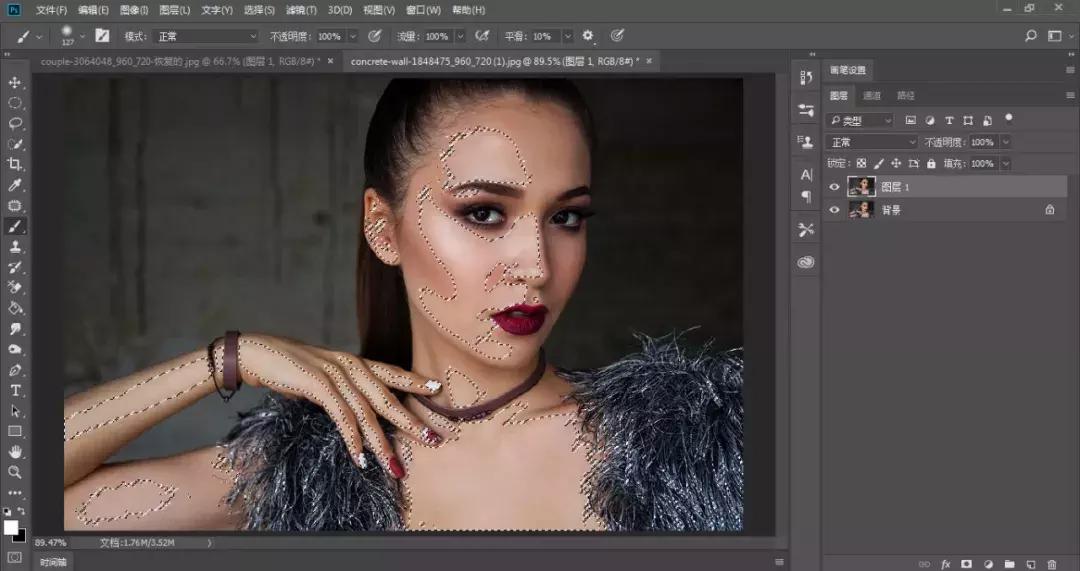The width and height of the screenshot is (1080, 571).
Task: Expand the layer blend mode 正常 dropdown
Action: (872, 142)
